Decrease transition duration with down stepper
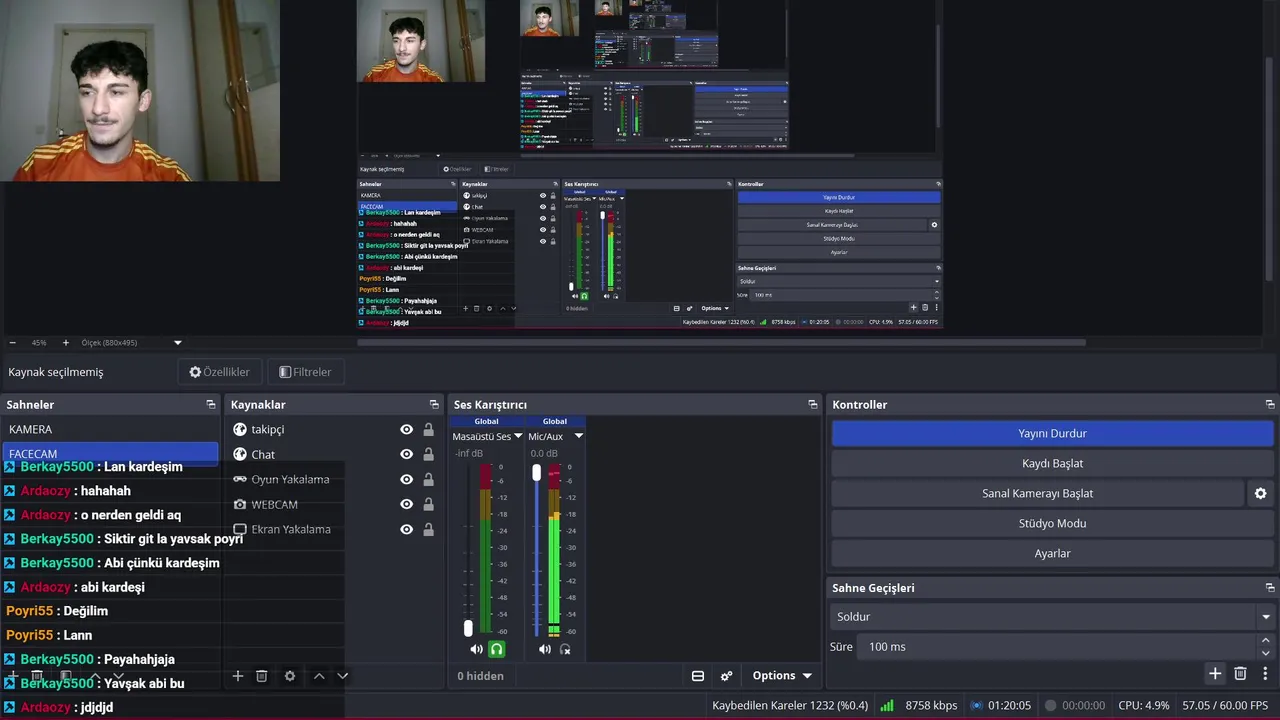 pos(1266,653)
